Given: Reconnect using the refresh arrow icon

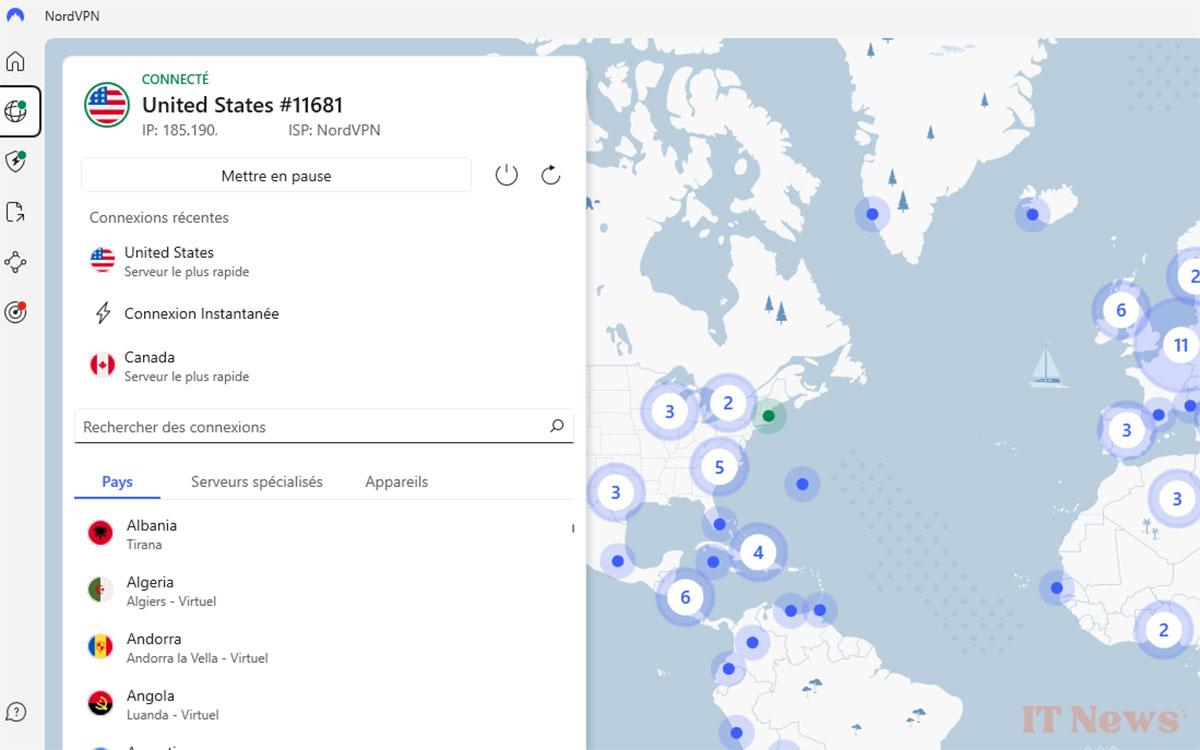Looking at the screenshot, I should coord(550,175).
